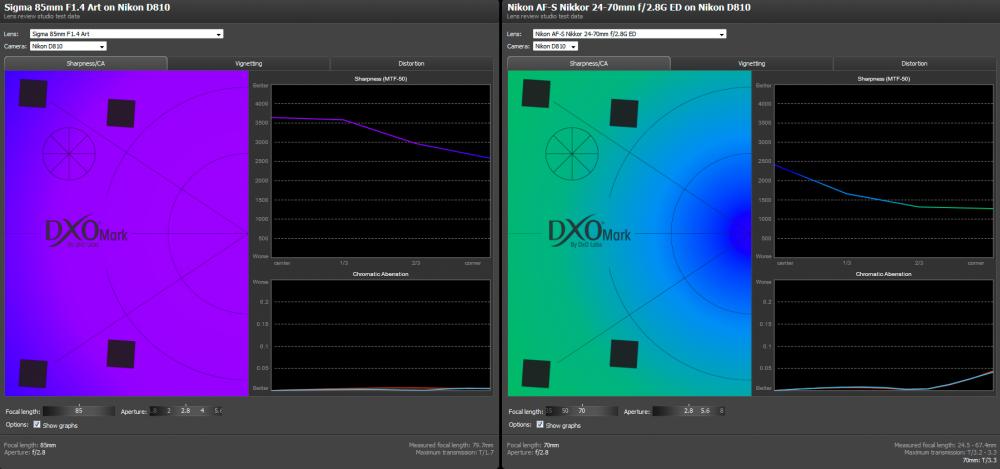
Task: Uncheck Show graphs in Nikon 24-70mm panel
Action: click(540, 424)
